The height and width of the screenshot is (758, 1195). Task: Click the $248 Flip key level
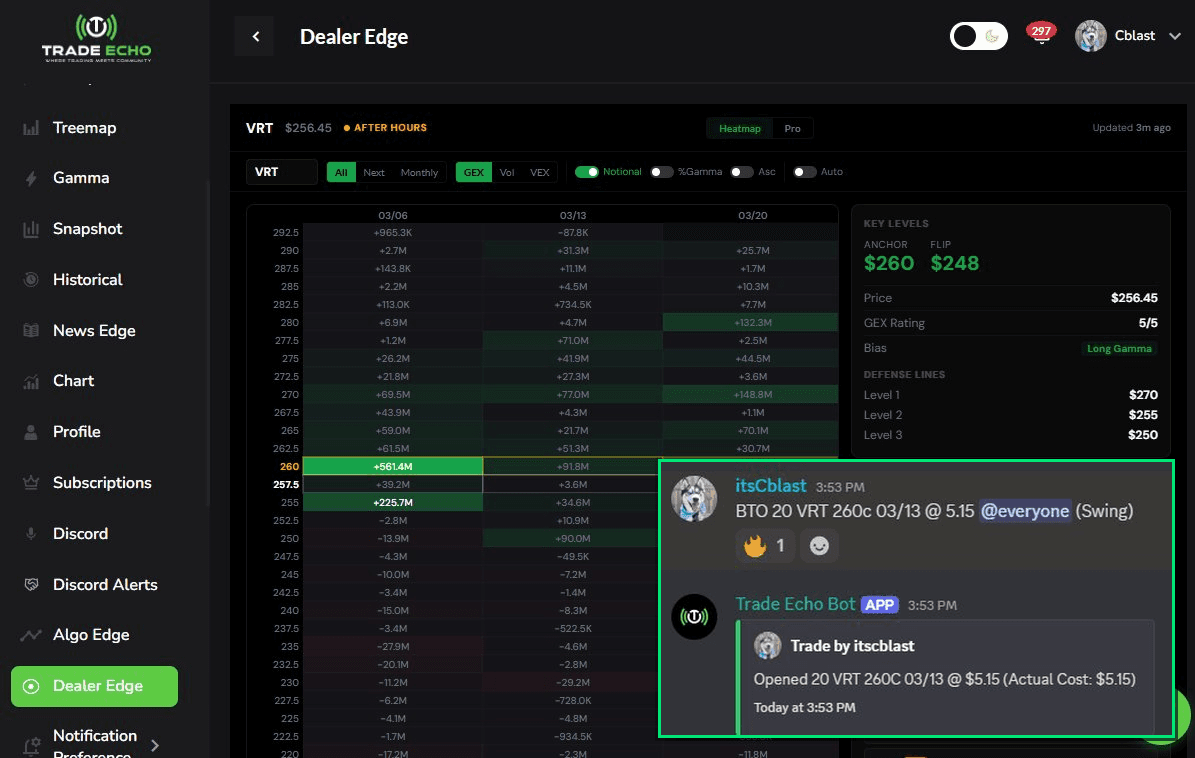(x=954, y=263)
